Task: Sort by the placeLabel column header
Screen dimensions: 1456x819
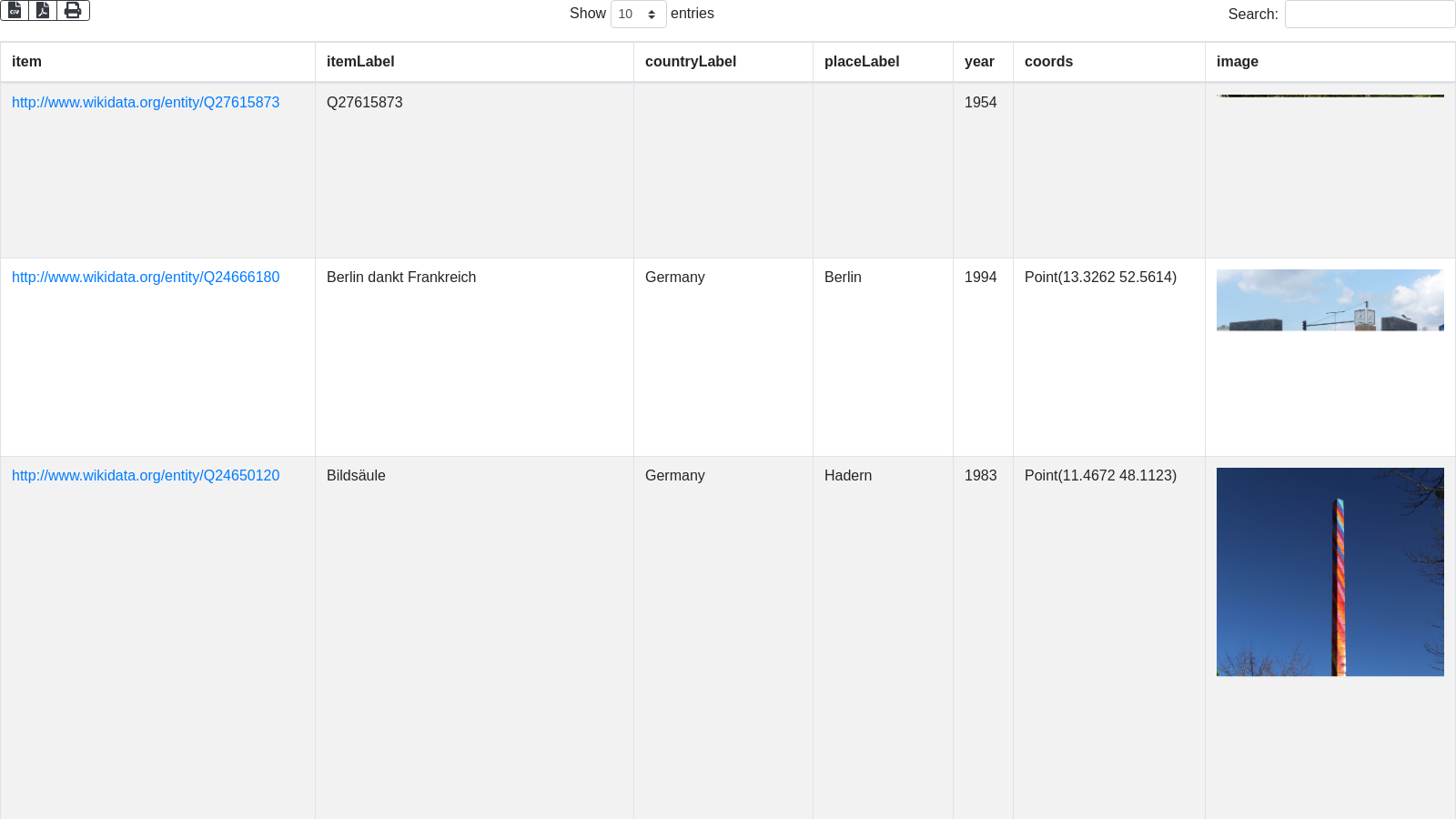Action: pyautogui.click(x=862, y=62)
